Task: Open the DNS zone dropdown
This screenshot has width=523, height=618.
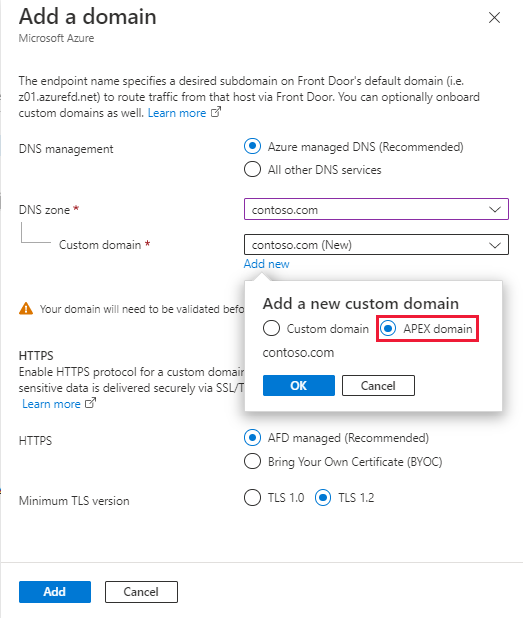Action: 376,209
